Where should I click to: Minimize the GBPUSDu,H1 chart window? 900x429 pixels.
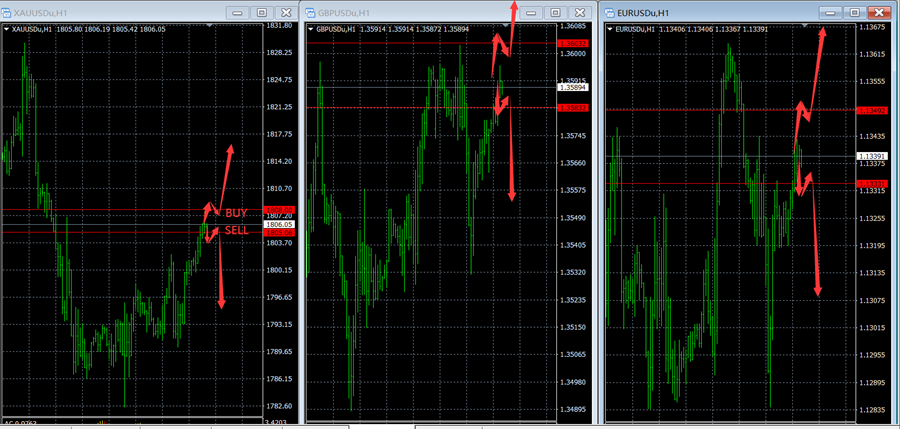(x=532, y=12)
